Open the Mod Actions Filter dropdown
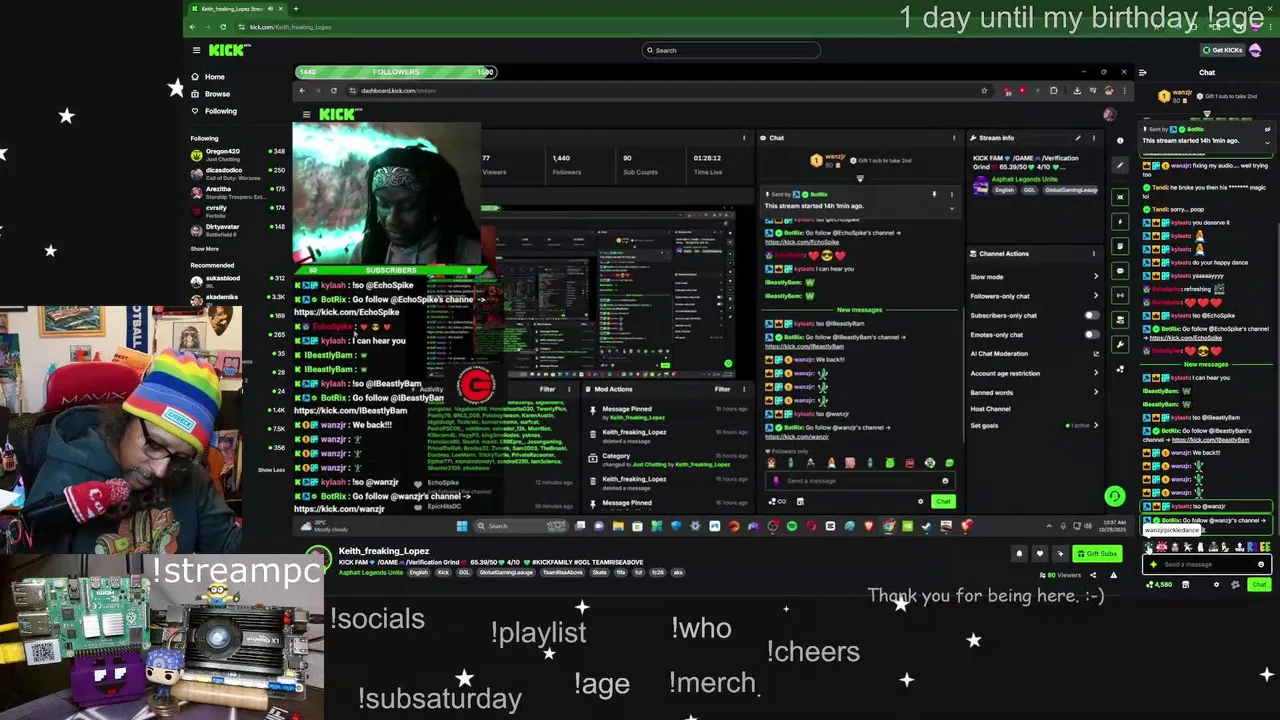The image size is (1280, 720). (x=722, y=389)
